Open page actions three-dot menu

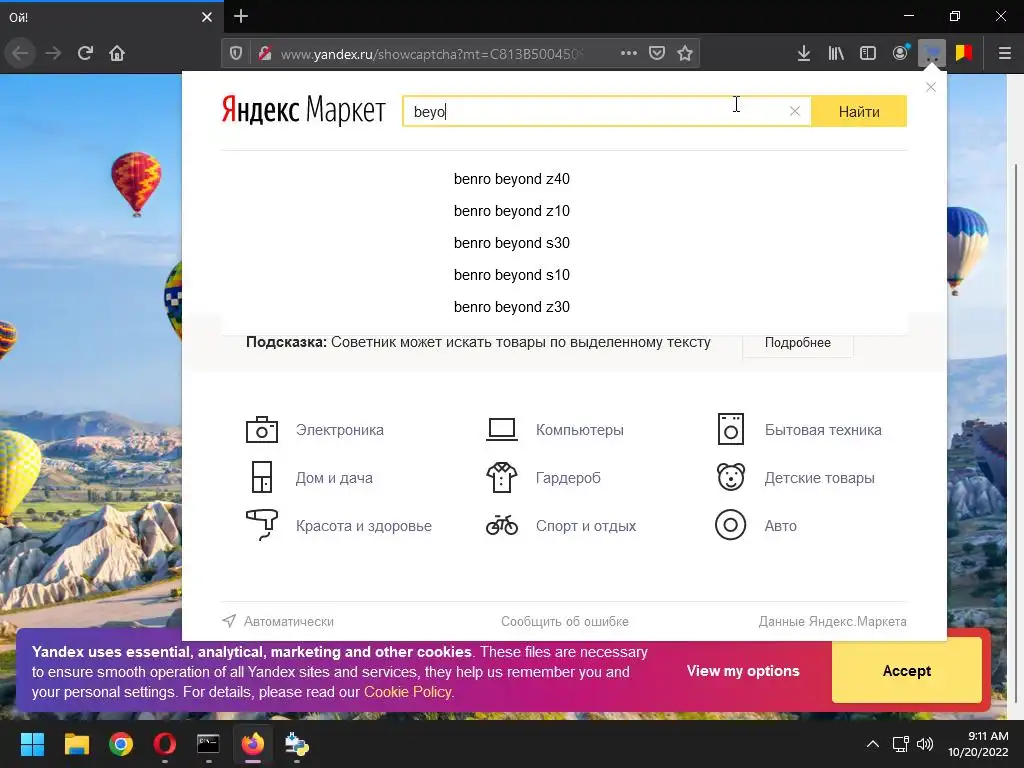[628, 53]
